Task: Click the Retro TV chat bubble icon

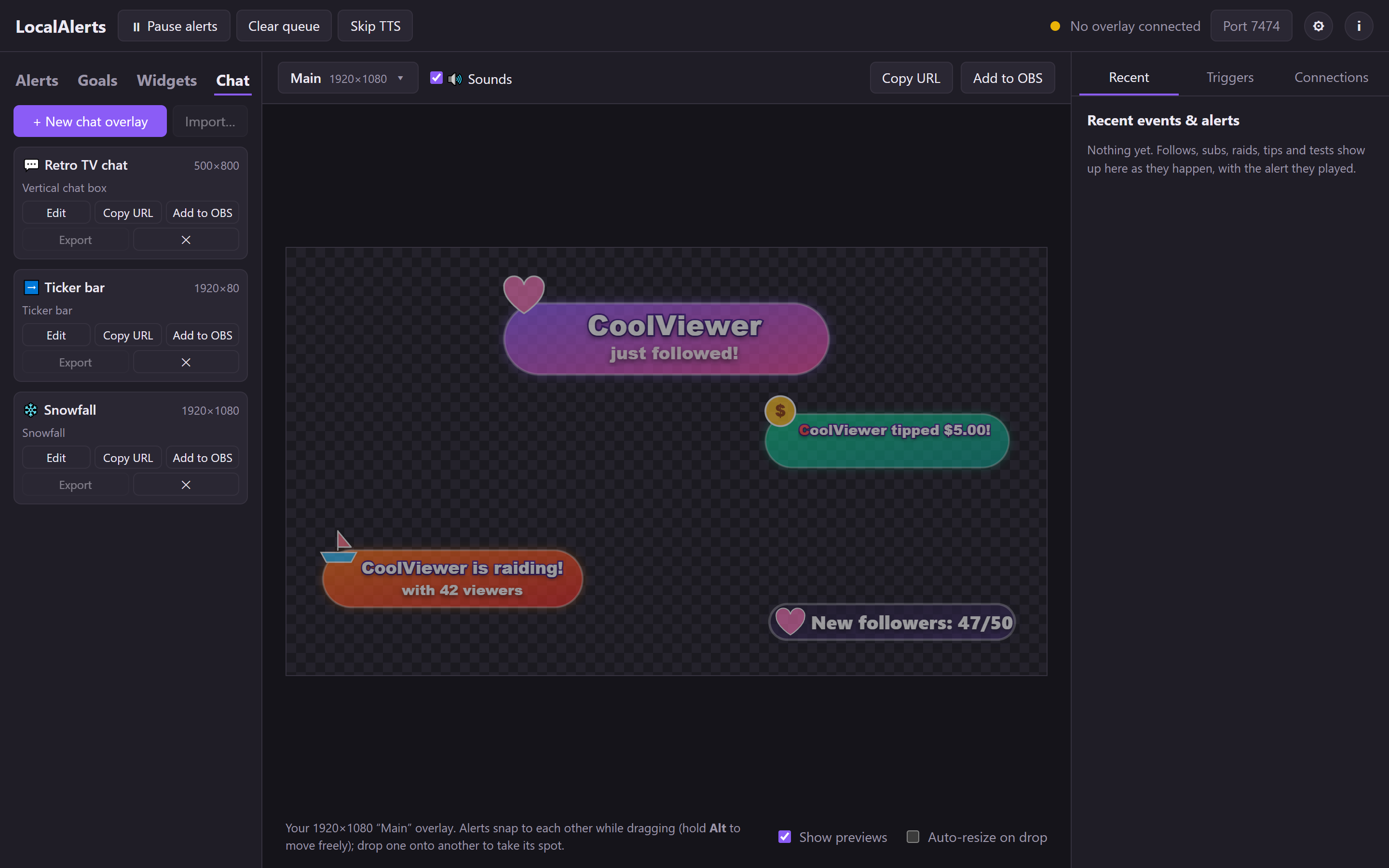Action: (x=31, y=165)
